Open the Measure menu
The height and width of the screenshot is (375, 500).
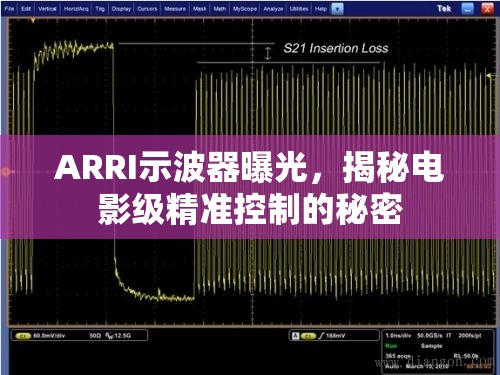pyautogui.click(x=175, y=9)
